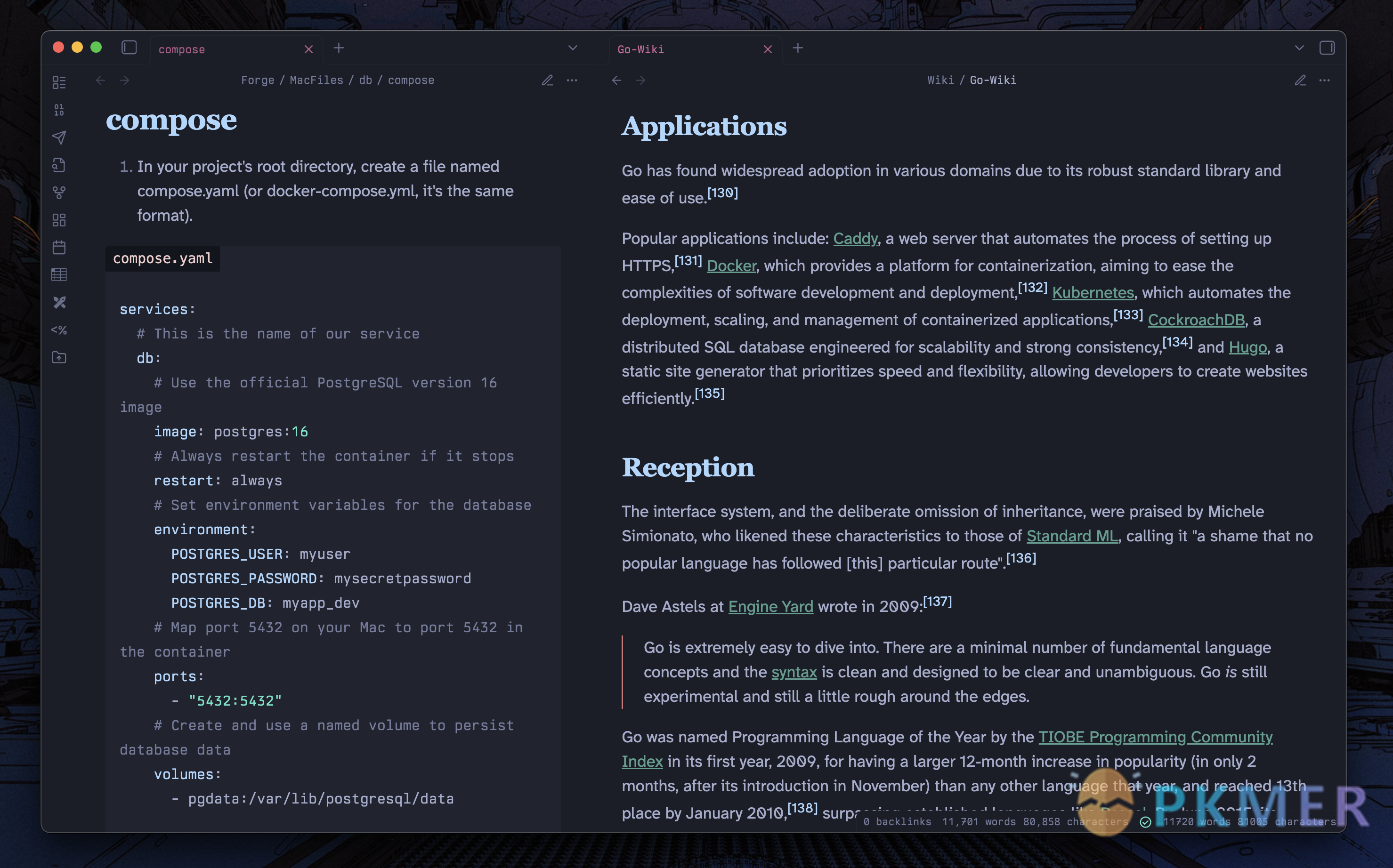Click the file search ribbon icon
Image resolution: width=1393 pixels, height=868 pixels.
pos(59,165)
